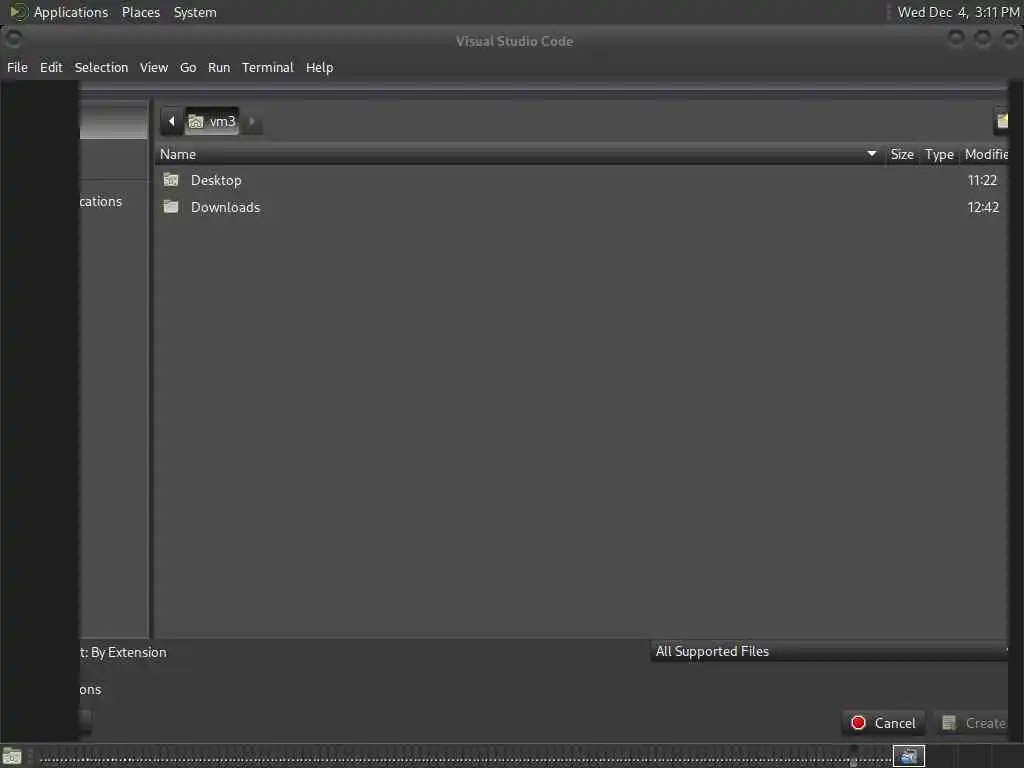Select the Downloads folder icon

[x=171, y=207]
